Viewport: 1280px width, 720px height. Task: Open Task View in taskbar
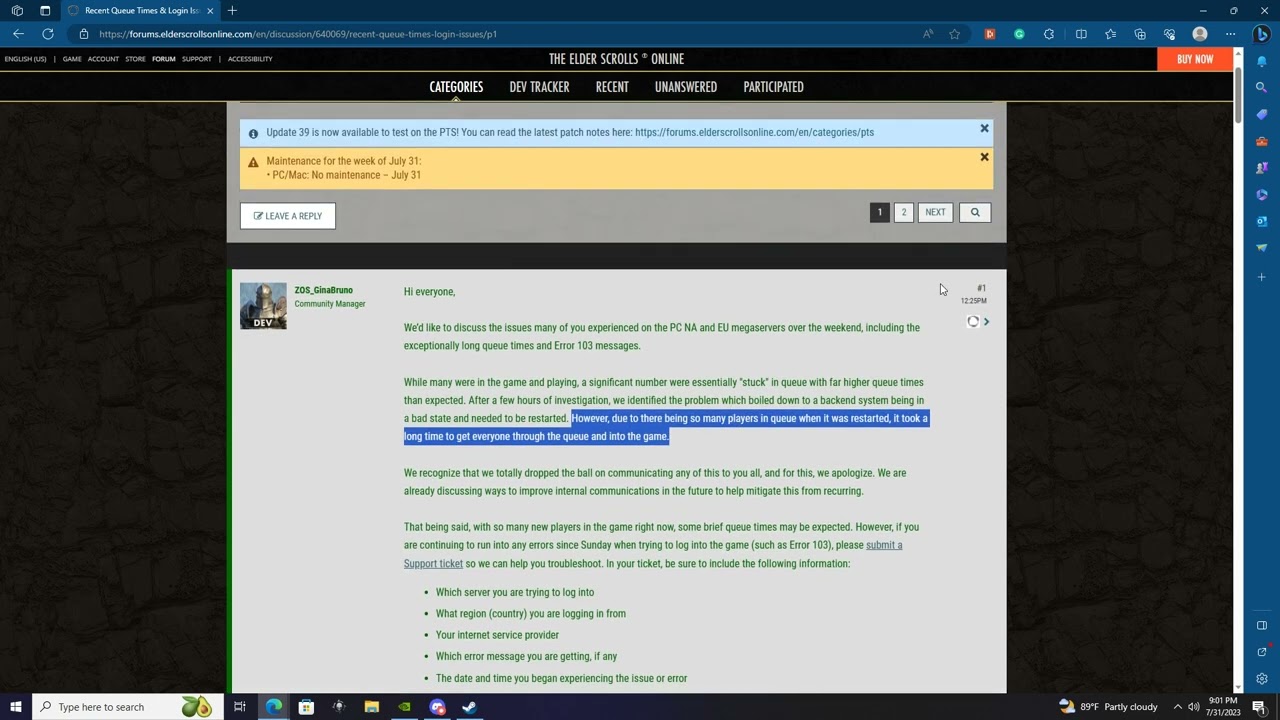coord(240,707)
